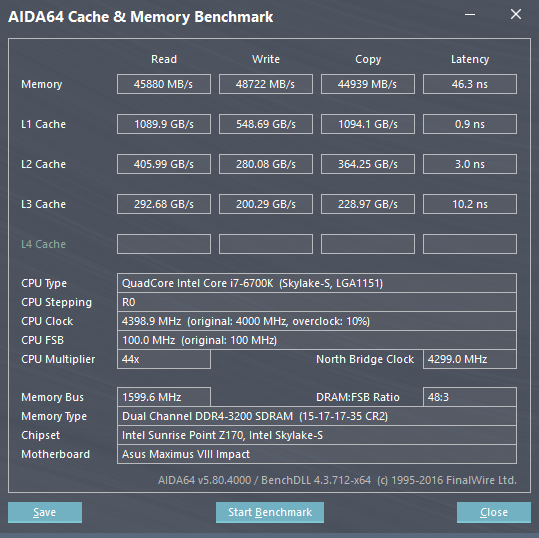This screenshot has width=539, height=538.
Task: Click the L3 Cache Copy 228.97 GB/s box
Action: (x=368, y=204)
